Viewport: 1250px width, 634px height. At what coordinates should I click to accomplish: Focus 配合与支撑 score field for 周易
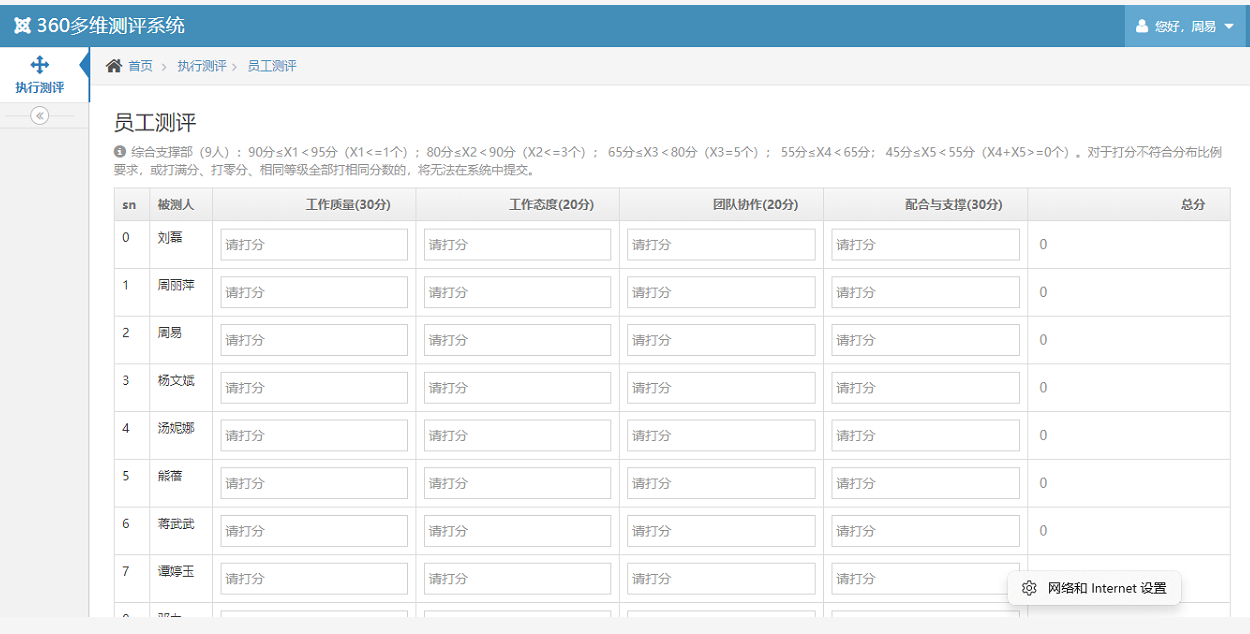click(925, 340)
